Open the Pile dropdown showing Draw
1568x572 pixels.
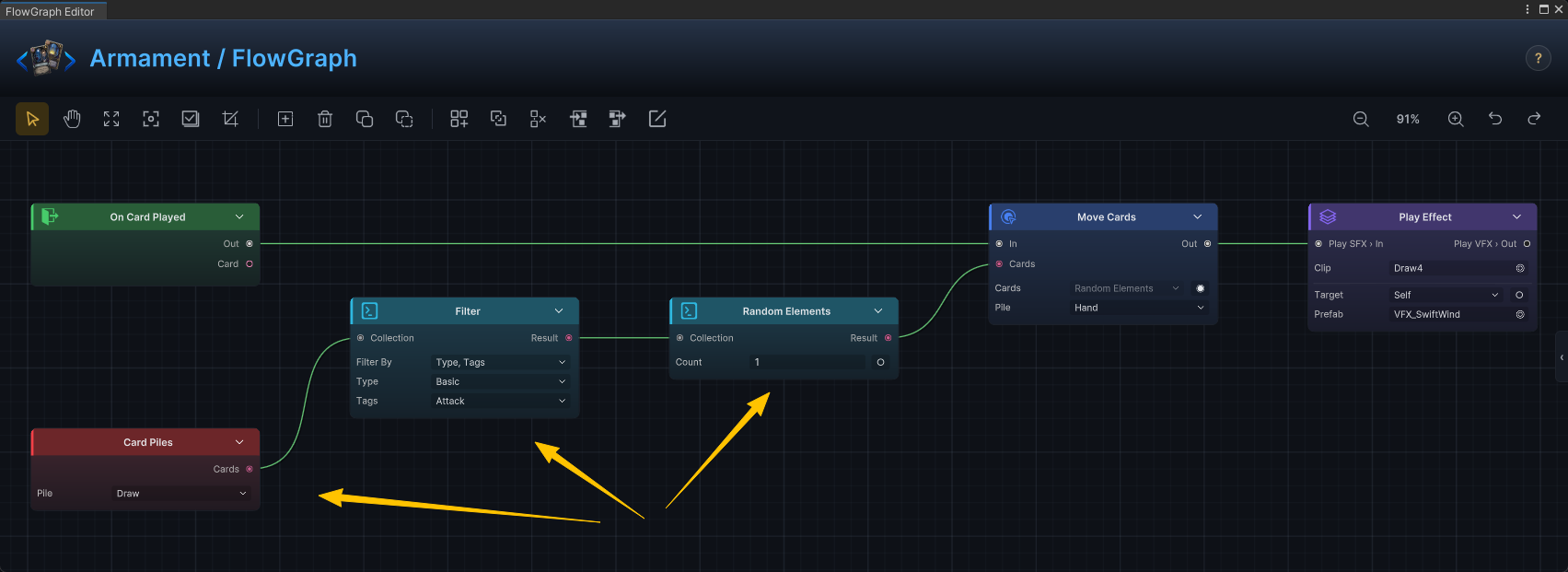[181, 494]
